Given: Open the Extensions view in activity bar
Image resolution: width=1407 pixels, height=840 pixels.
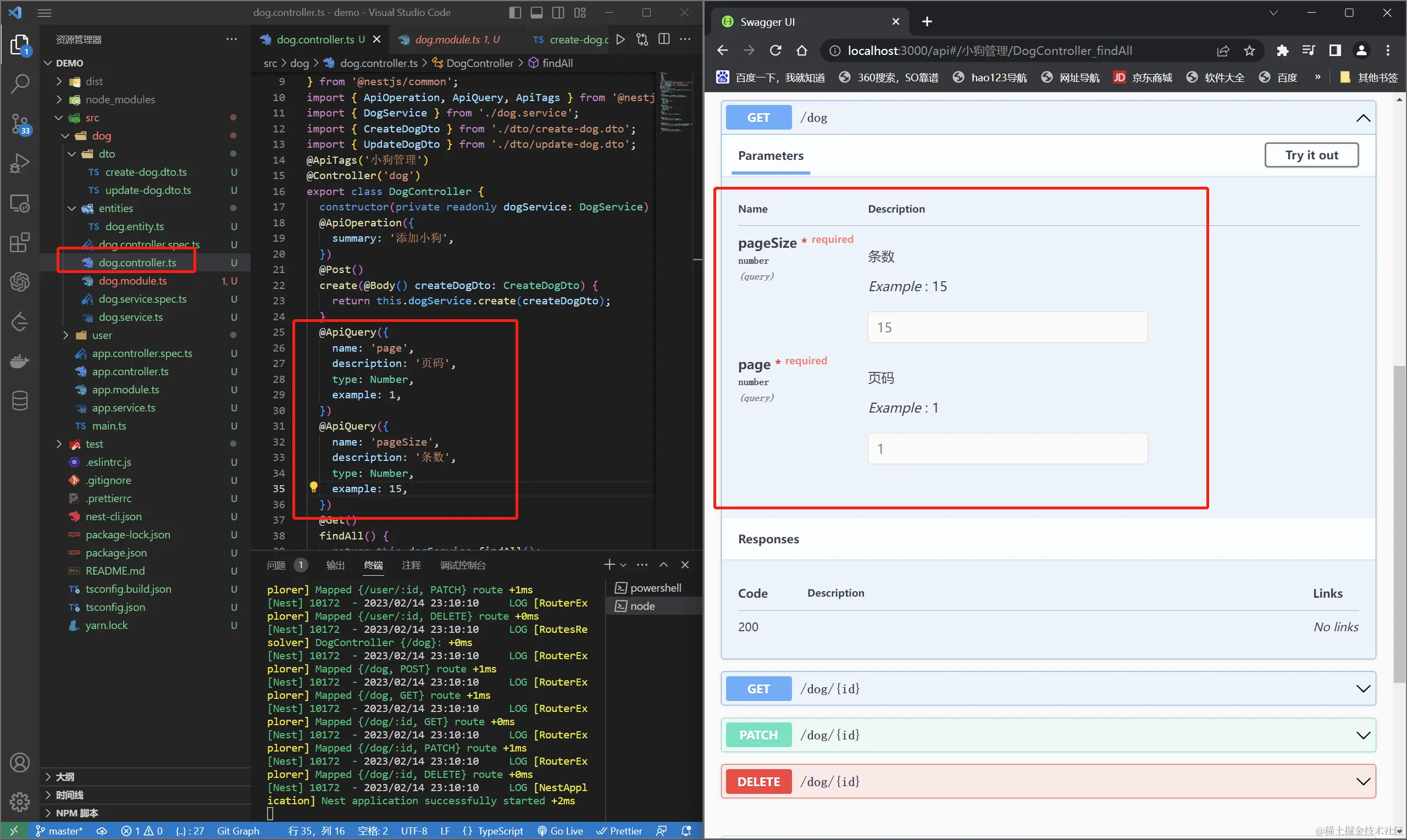Looking at the screenshot, I should pos(20,242).
